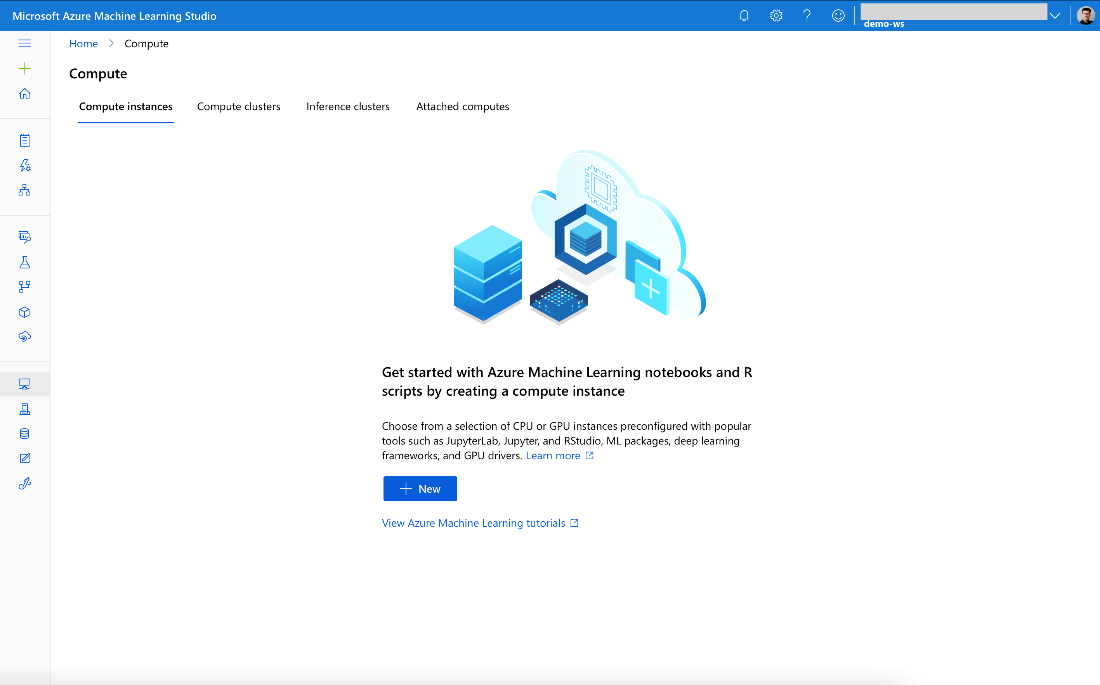1100x685 pixels.
Task: Click the demo-ws workspace name
Action: coord(884,24)
